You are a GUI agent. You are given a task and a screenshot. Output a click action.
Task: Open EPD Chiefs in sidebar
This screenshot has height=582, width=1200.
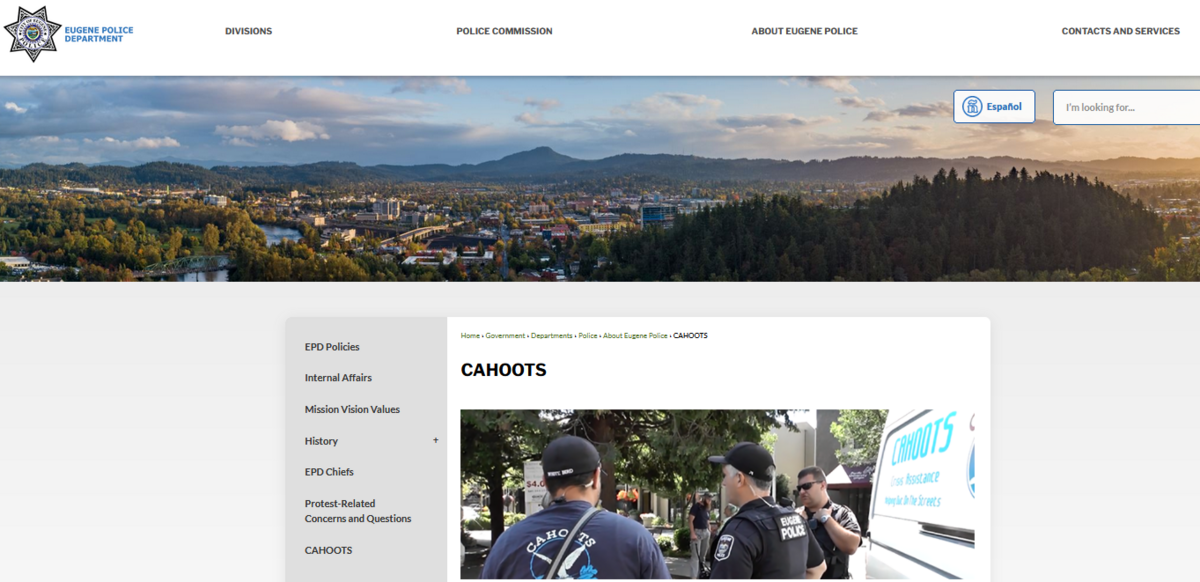[x=329, y=472]
